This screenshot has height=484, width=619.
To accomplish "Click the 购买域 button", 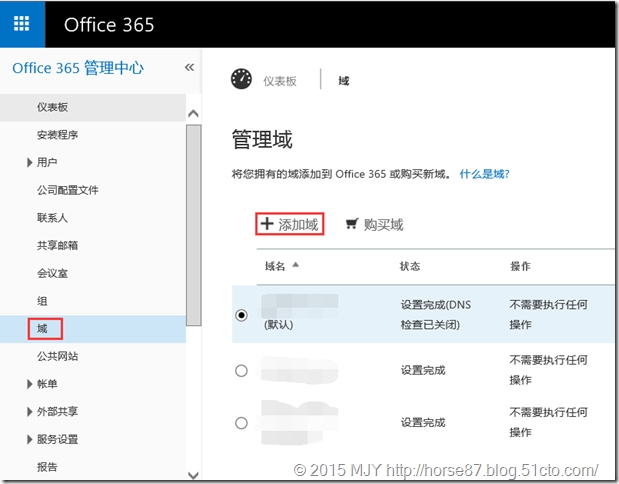I will click(x=374, y=225).
